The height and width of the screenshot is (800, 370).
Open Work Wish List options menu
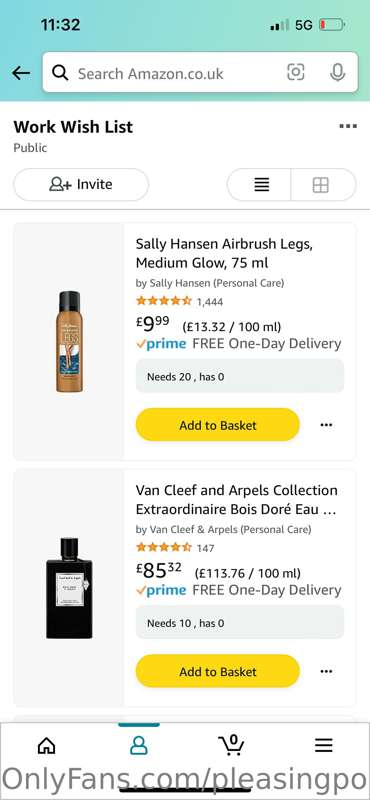coord(348,126)
